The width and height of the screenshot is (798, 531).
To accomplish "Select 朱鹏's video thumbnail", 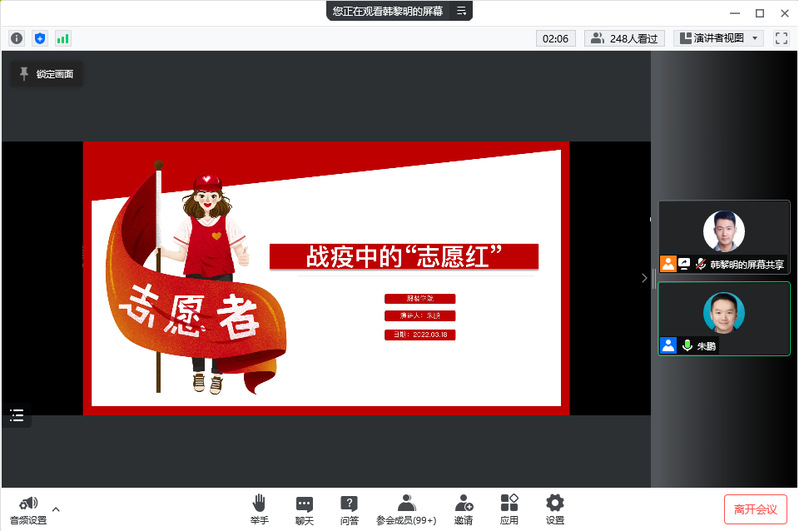I will (x=724, y=318).
